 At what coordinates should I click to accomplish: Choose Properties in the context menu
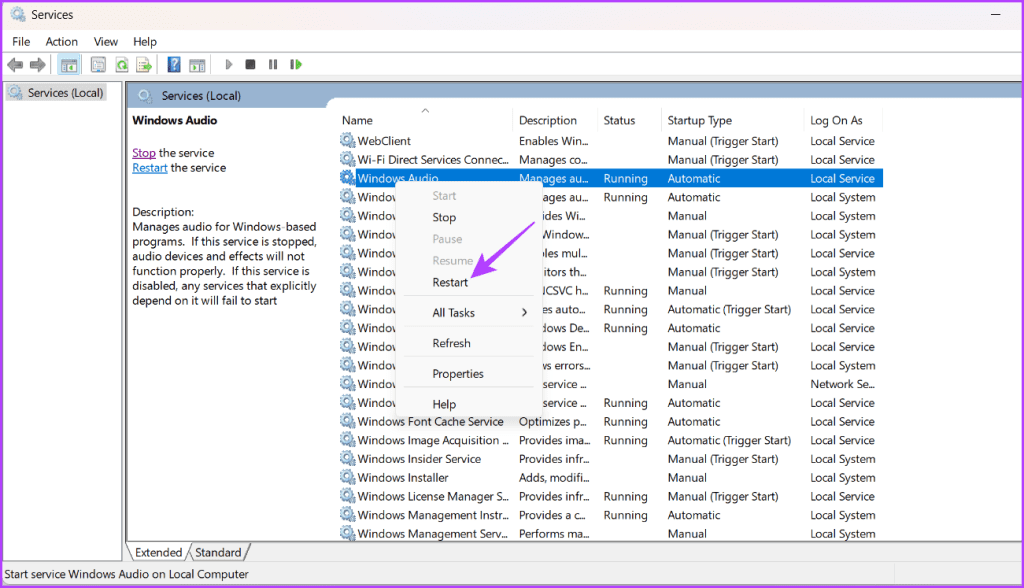pyautogui.click(x=458, y=374)
